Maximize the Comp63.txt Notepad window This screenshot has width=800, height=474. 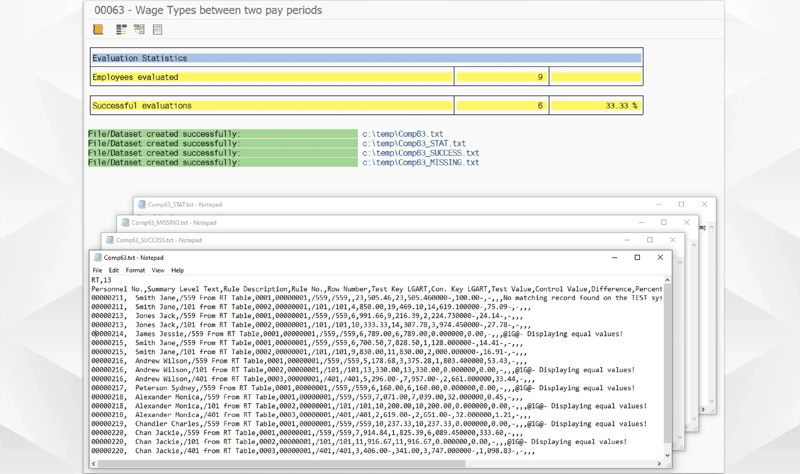(637, 258)
